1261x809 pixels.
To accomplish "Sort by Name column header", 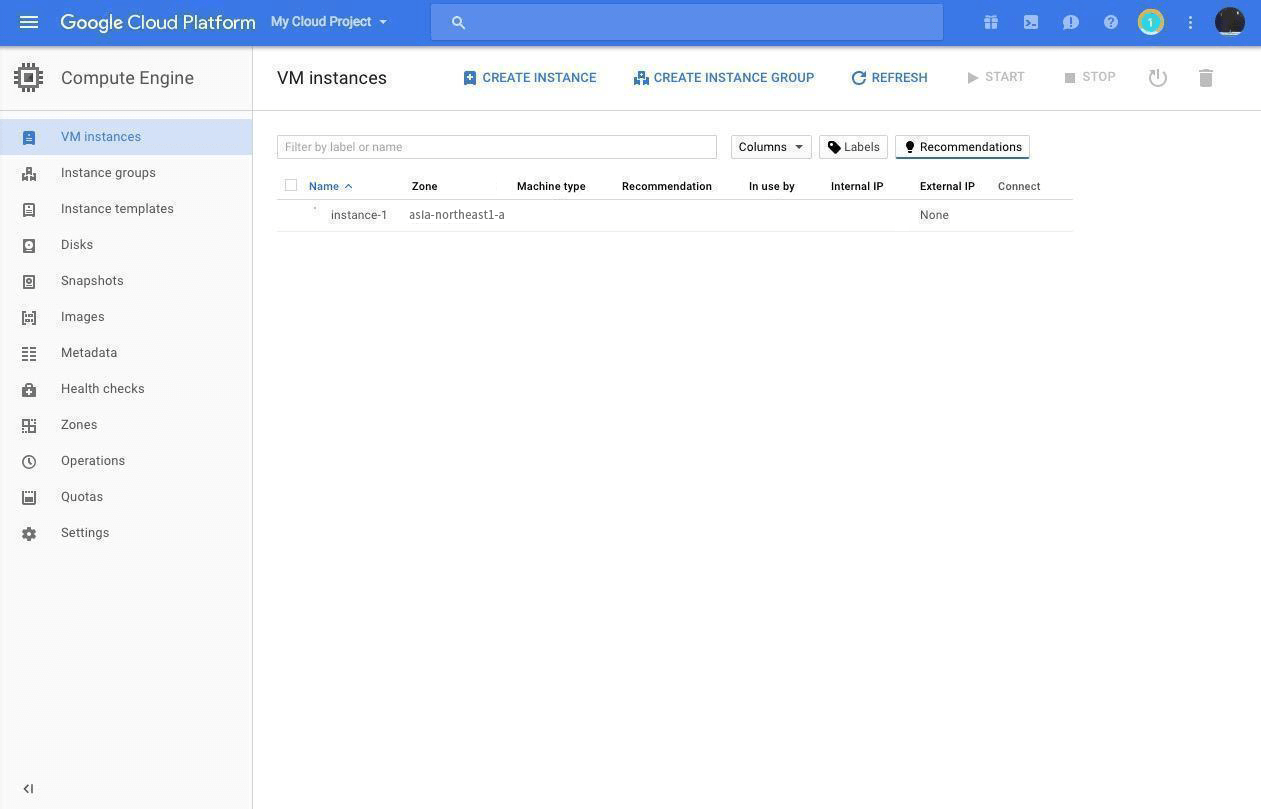I will (x=330, y=186).
